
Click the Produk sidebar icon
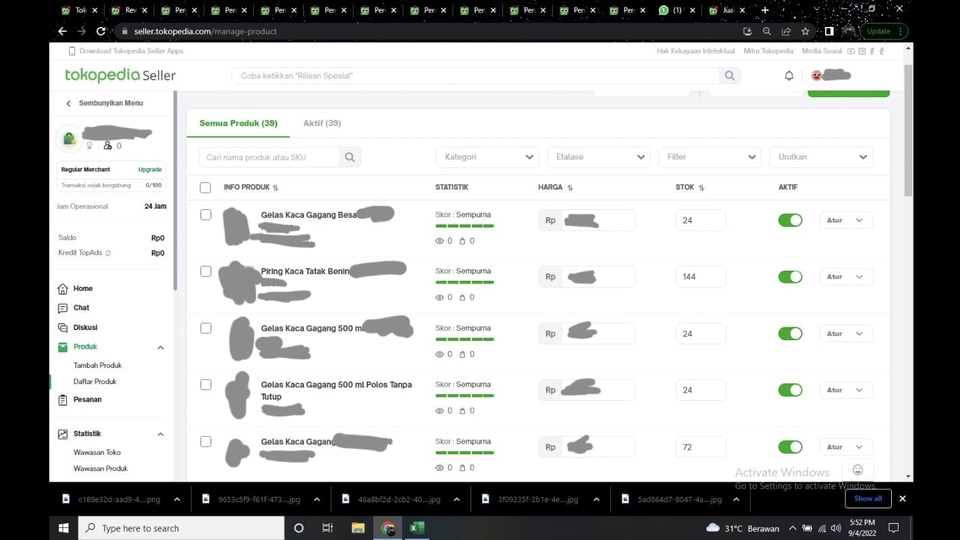62,347
